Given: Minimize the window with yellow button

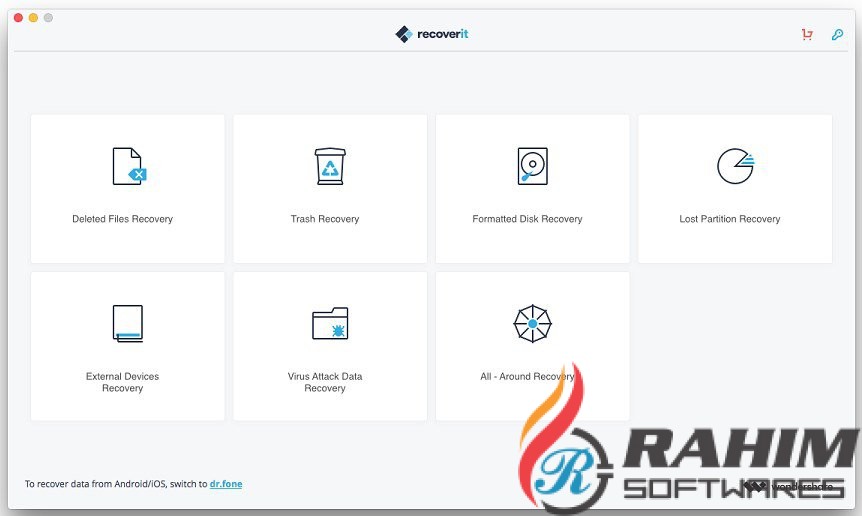Looking at the screenshot, I should 33,18.
